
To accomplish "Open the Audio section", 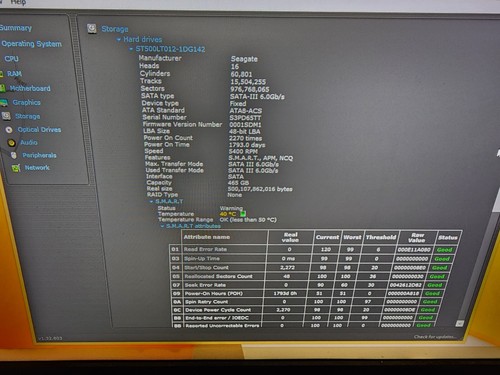I will point(29,143).
